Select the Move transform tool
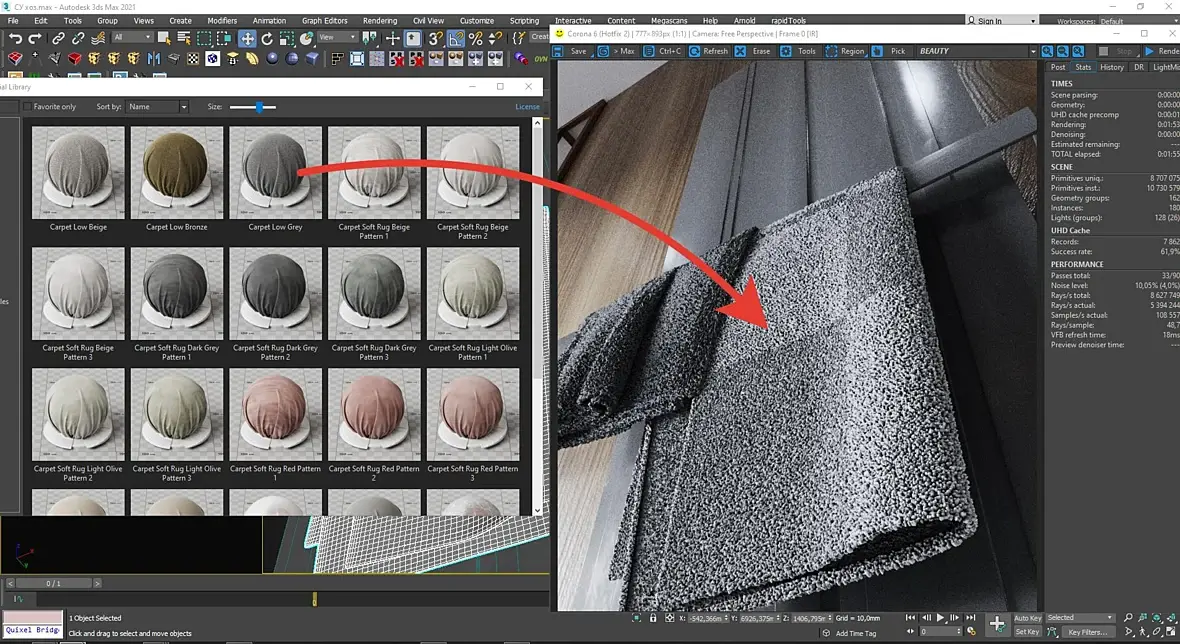The width and height of the screenshot is (1180, 644). pos(247,39)
